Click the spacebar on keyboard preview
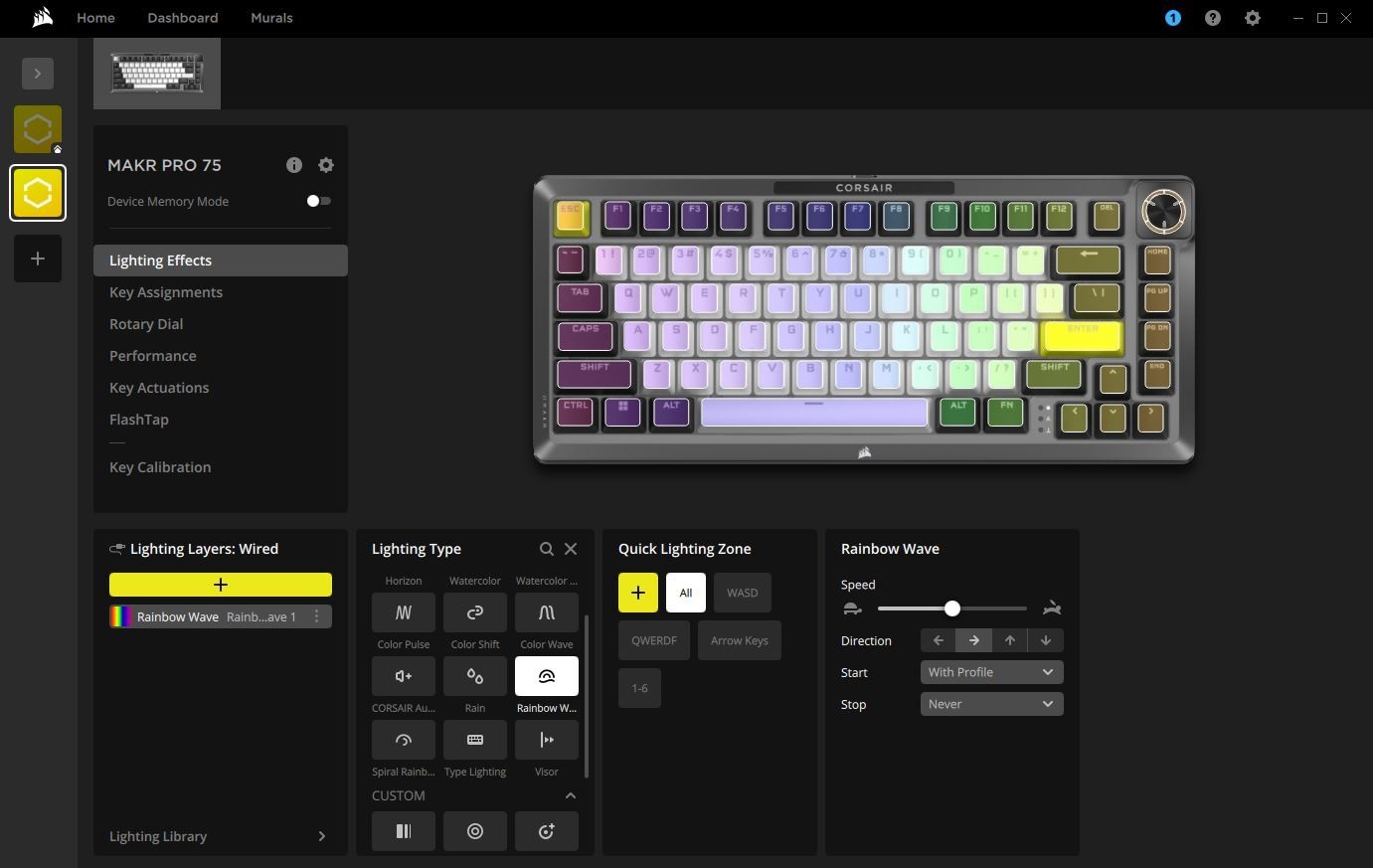The image size is (1373, 868). coord(814,412)
